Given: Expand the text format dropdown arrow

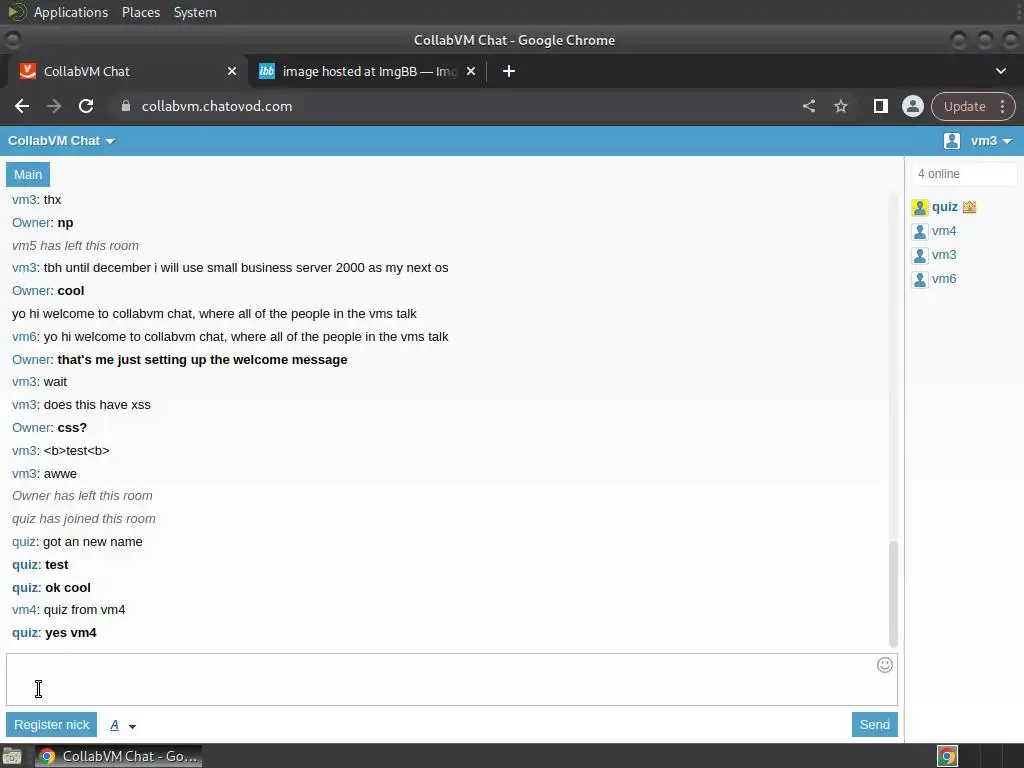Looking at the screenshot, I should (132, 726).
